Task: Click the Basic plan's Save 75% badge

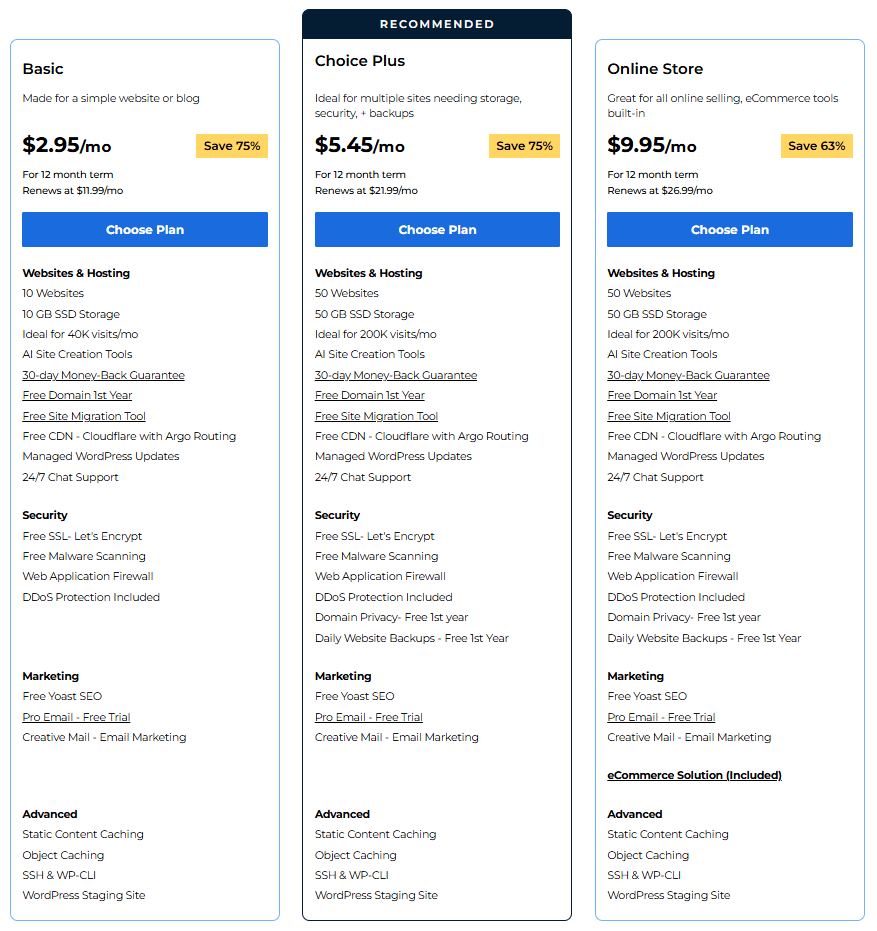Action: click(x=232, y=146)
